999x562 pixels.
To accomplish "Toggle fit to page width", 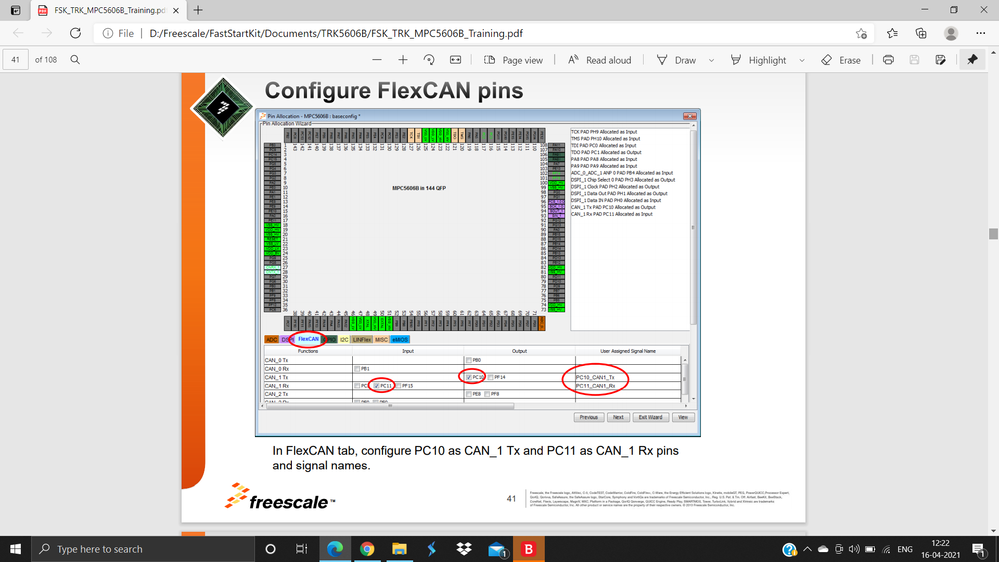I will [456, 59].
